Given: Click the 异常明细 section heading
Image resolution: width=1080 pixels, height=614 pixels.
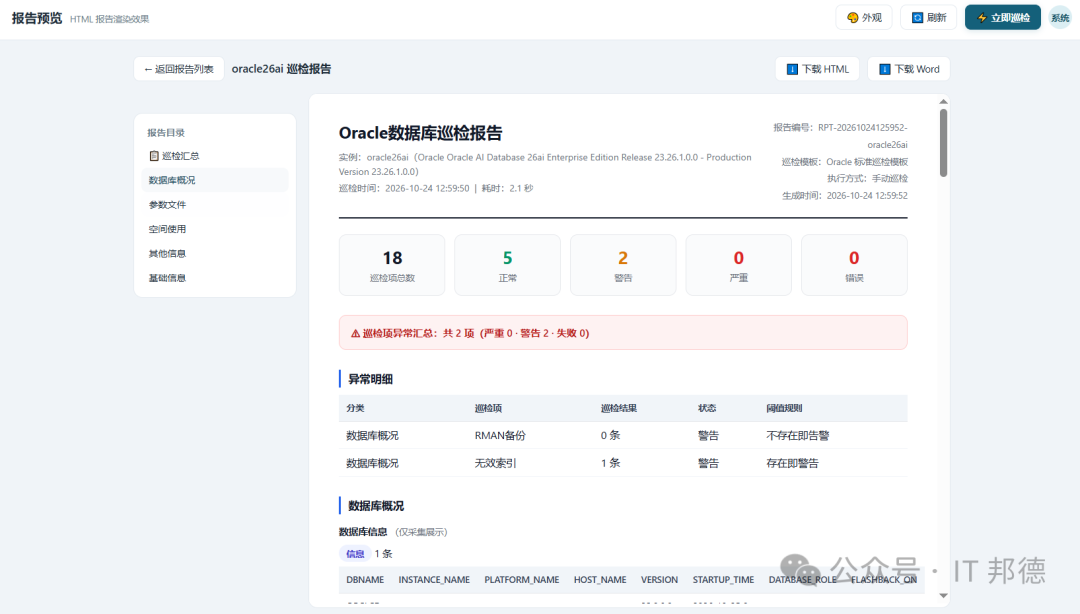Looking at the screenshot, I should (x=371, y=379).
